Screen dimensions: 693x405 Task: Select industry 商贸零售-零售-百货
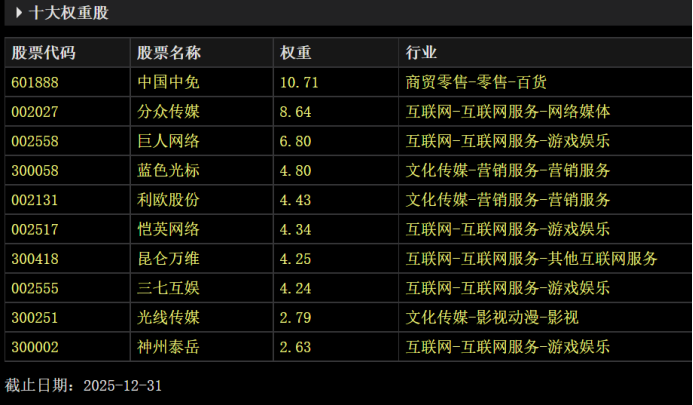tap(476, 82)
